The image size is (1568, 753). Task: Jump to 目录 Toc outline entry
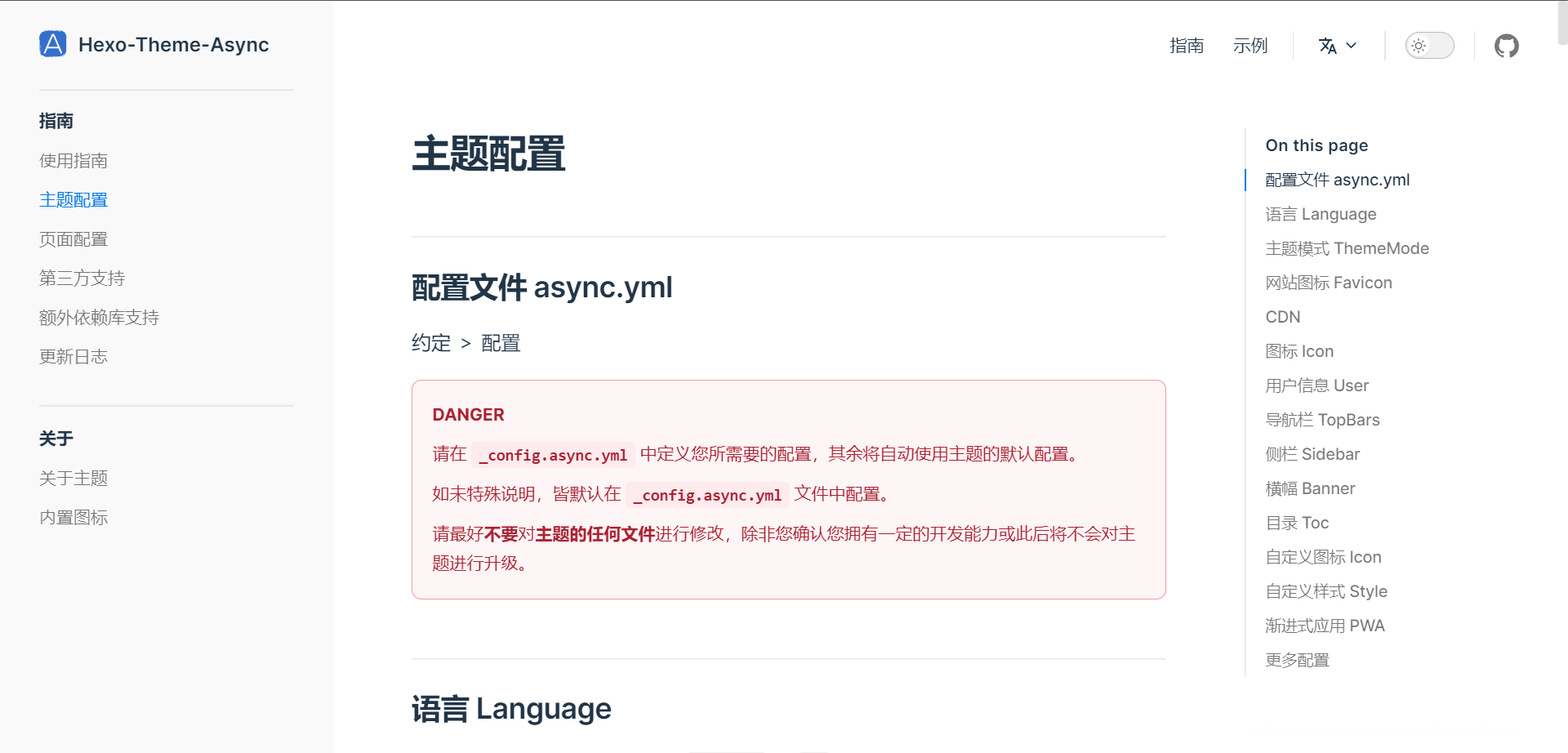1297,523
